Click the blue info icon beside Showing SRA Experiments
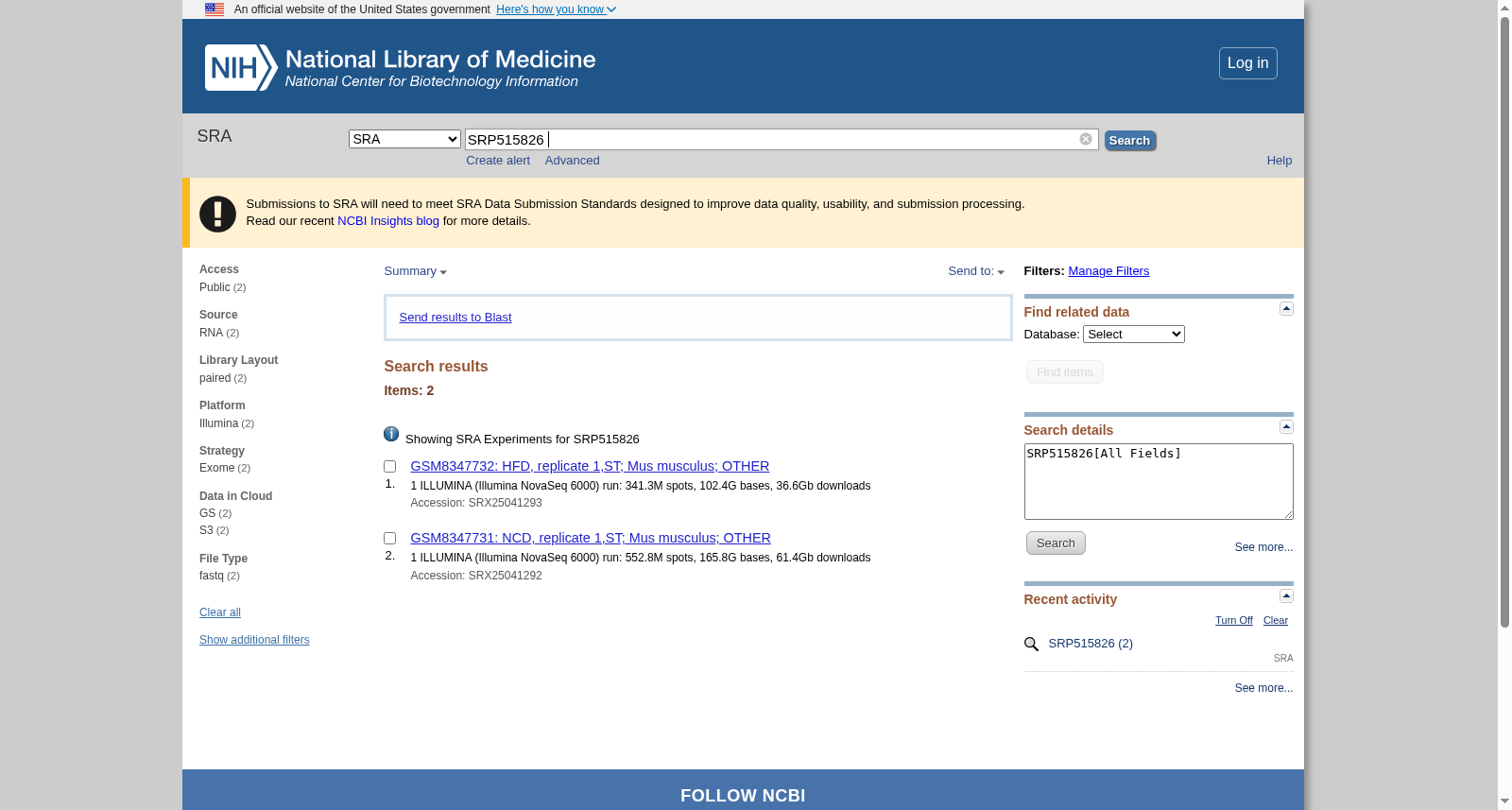This screenshot has width=1512, height=810. [x=391, y=434]
